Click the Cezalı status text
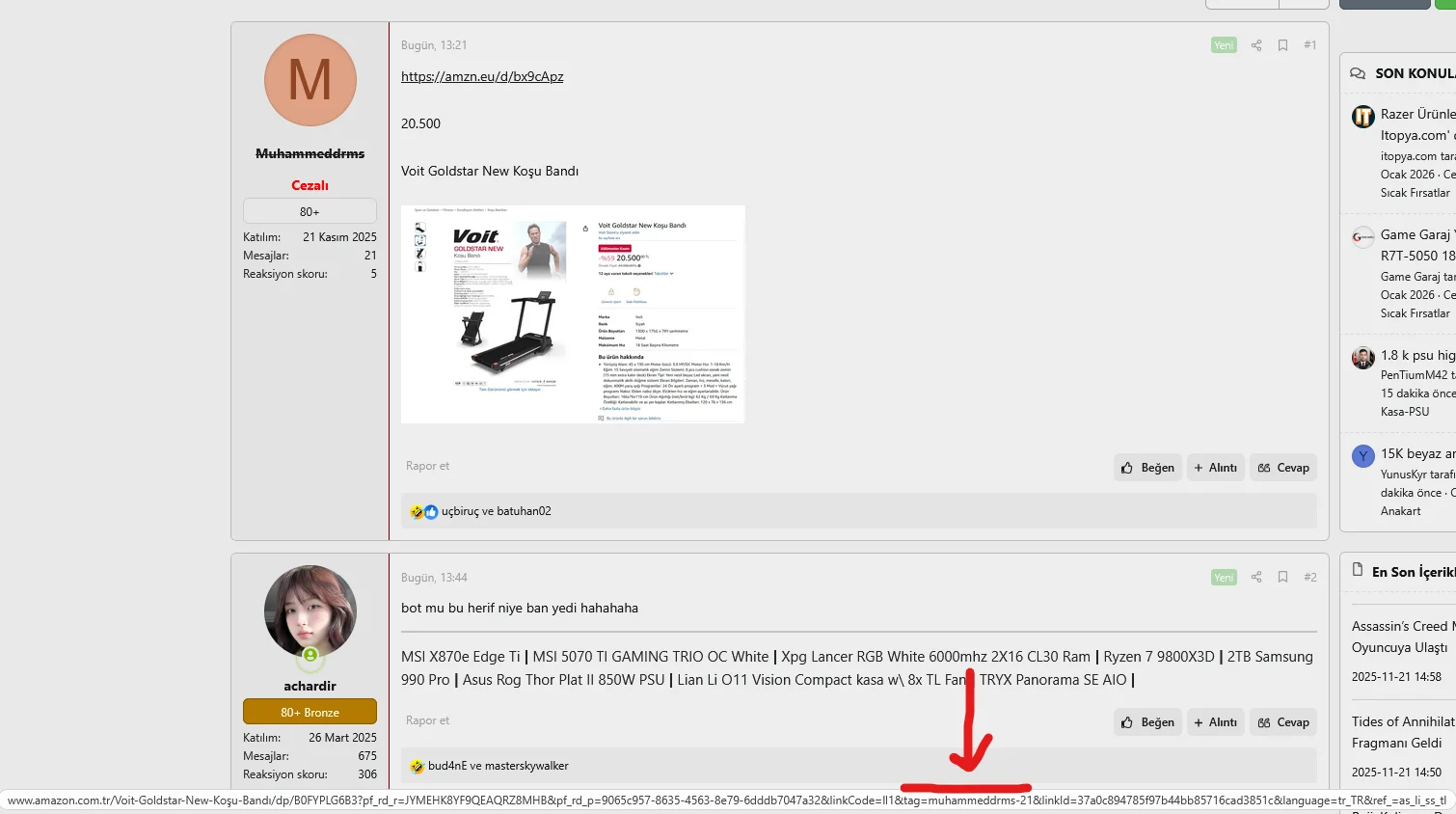This screenshot has height=814, width=1456. point(310,185)
